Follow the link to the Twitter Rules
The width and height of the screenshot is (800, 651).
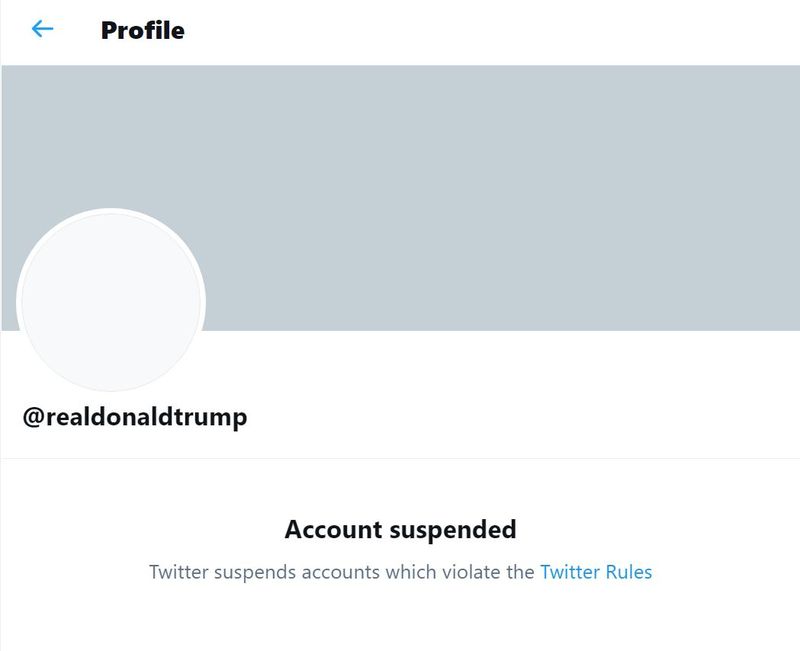[x=595, y=573]
